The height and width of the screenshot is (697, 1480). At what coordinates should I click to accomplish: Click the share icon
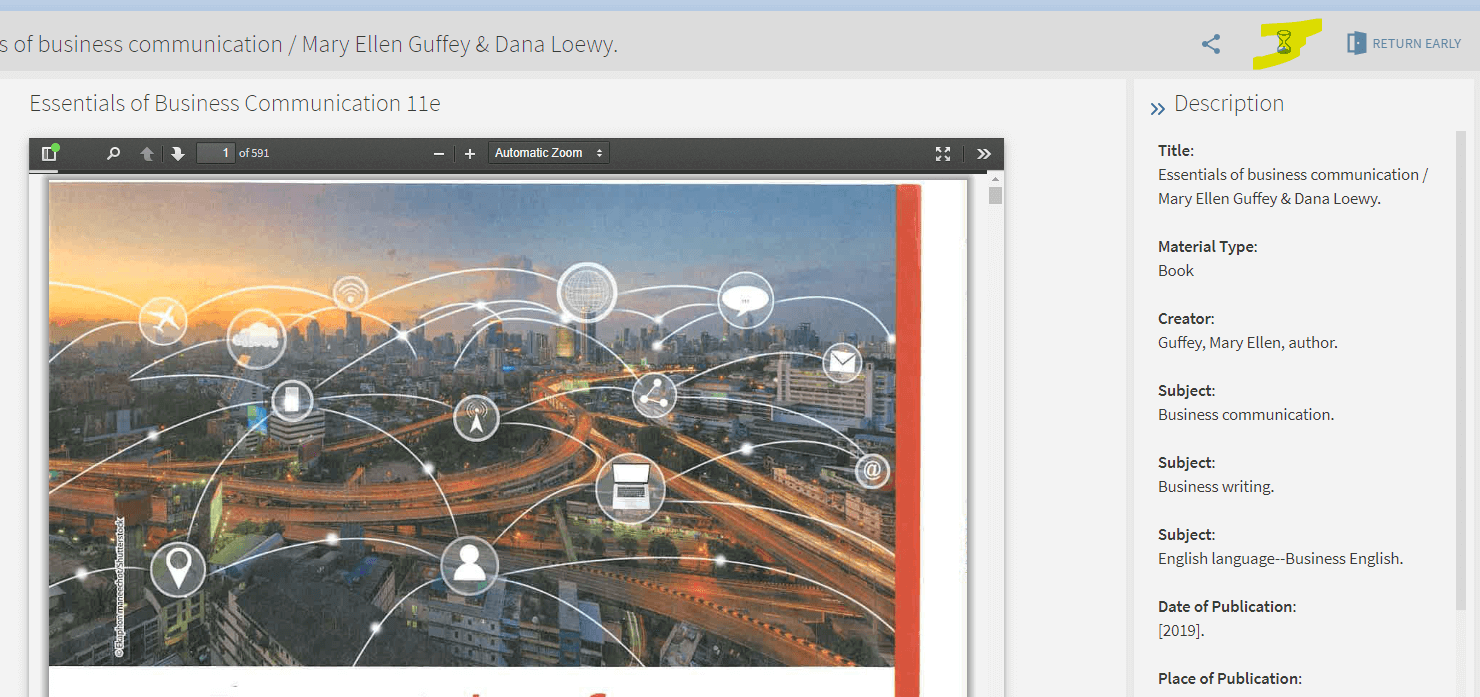pos(1211,44)
